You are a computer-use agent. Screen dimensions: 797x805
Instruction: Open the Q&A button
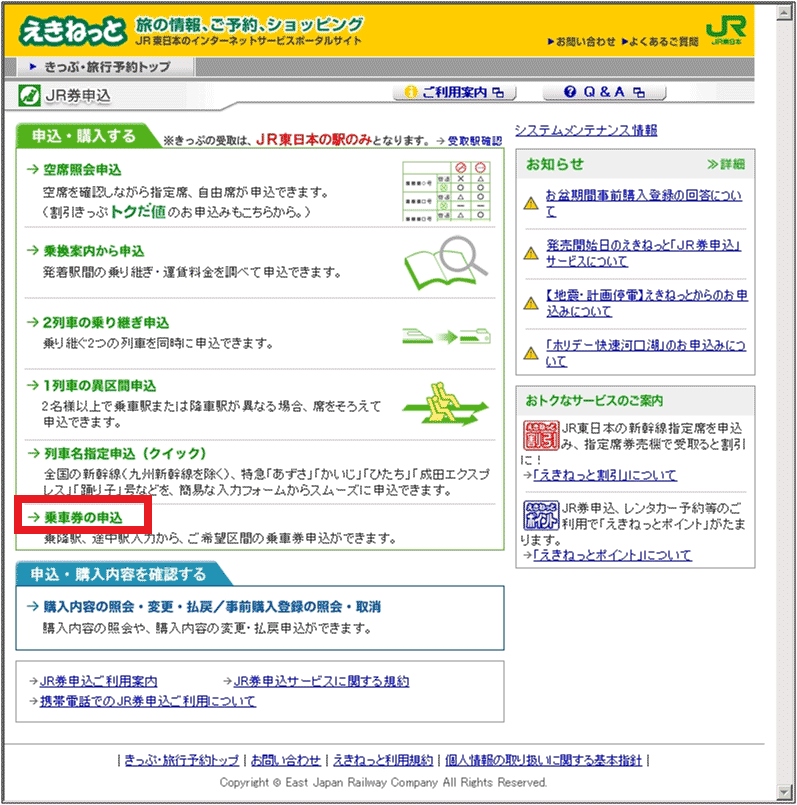(604, 92)
